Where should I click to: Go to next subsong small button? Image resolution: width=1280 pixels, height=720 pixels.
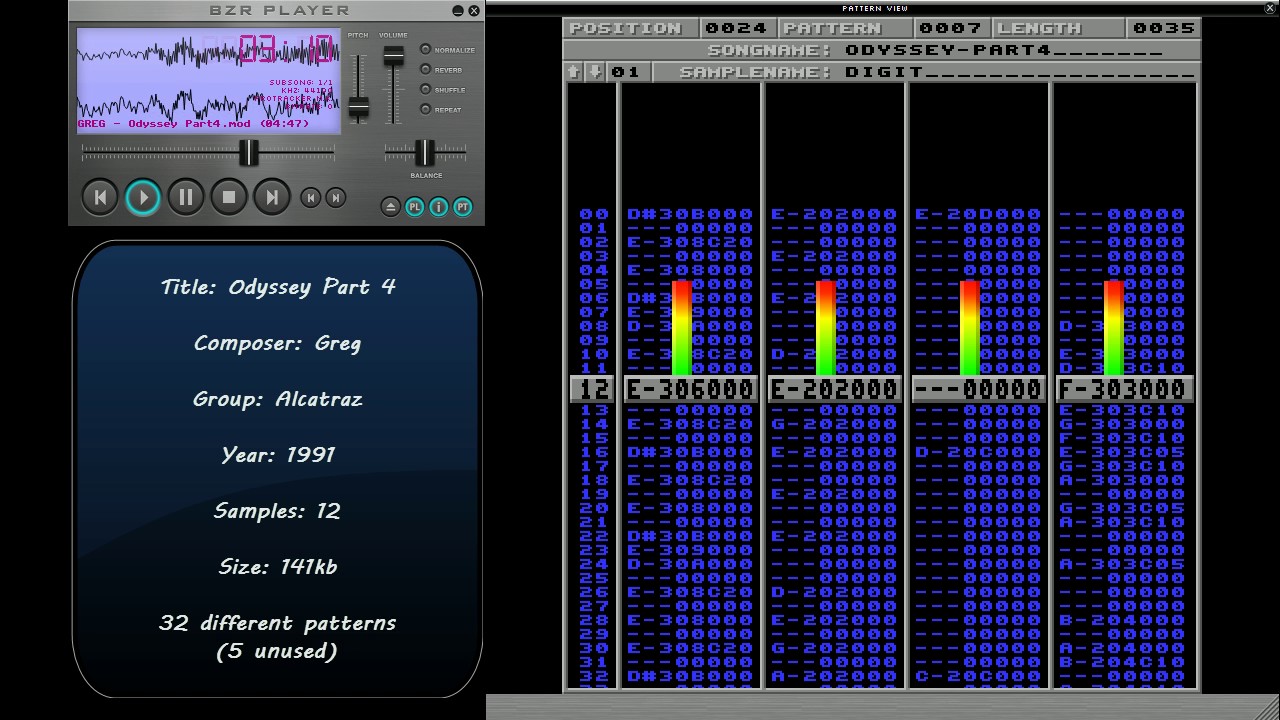click(x=336, y=198)
